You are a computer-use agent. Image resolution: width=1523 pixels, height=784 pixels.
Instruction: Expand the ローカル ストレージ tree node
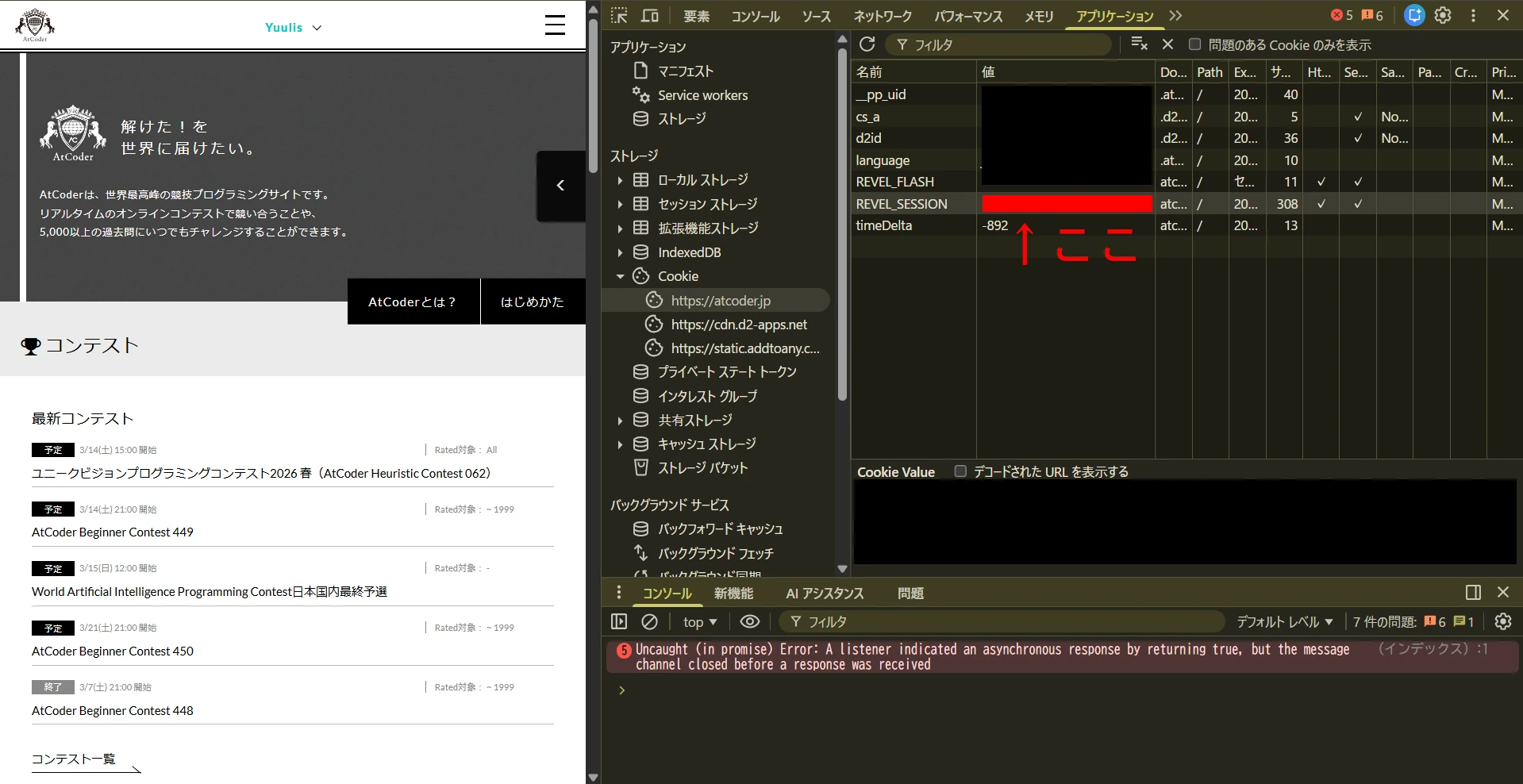620,180
